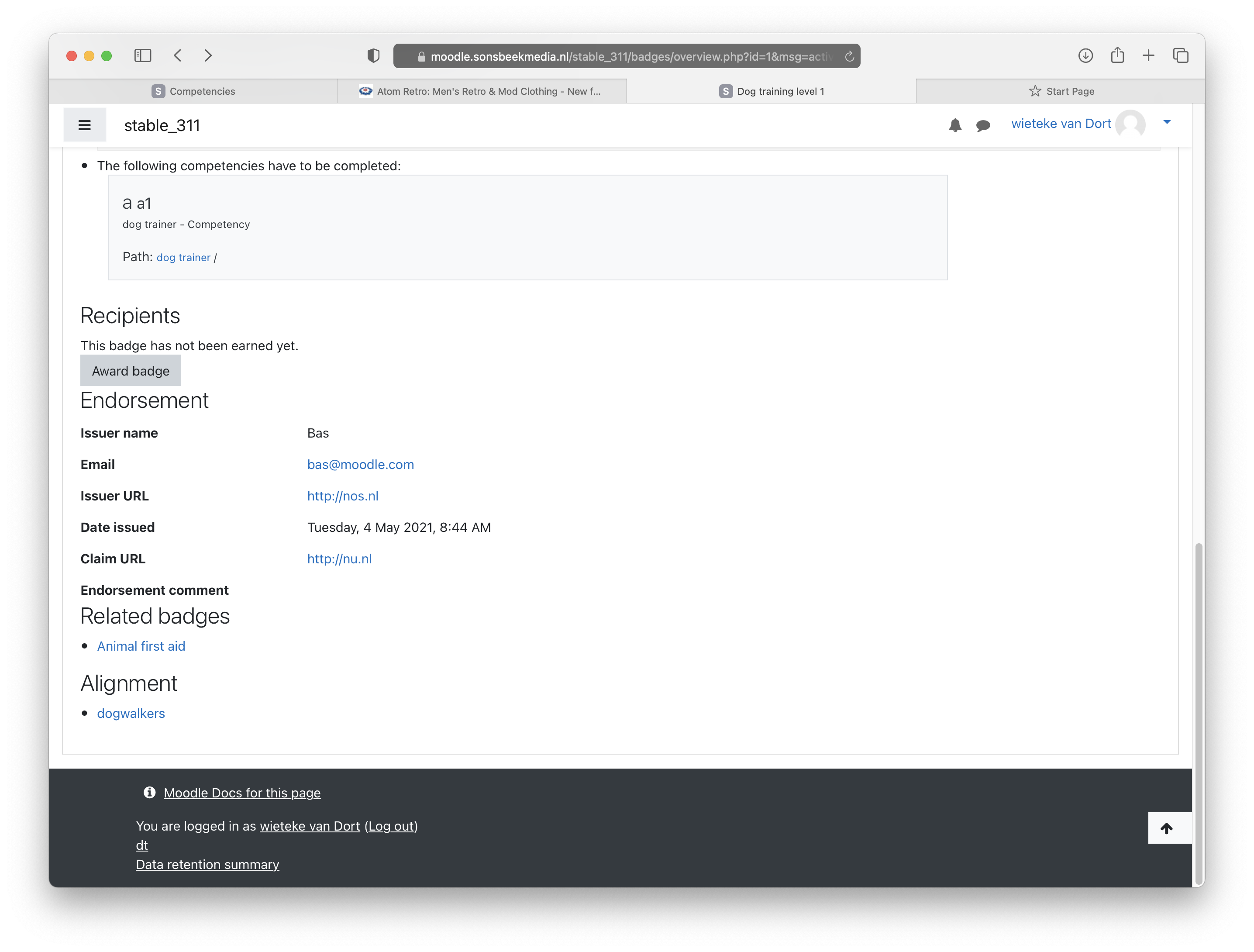
Task: Click the info icon beside Moodle Docs
Action: 150,792
